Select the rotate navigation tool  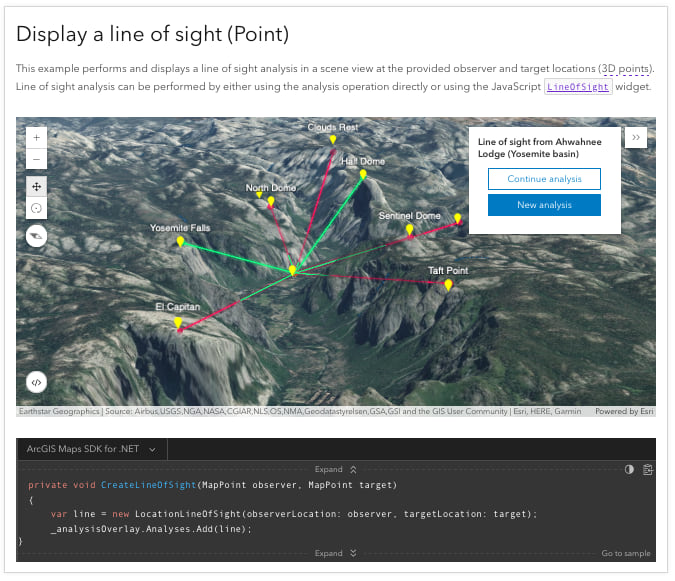pos(37,208)
